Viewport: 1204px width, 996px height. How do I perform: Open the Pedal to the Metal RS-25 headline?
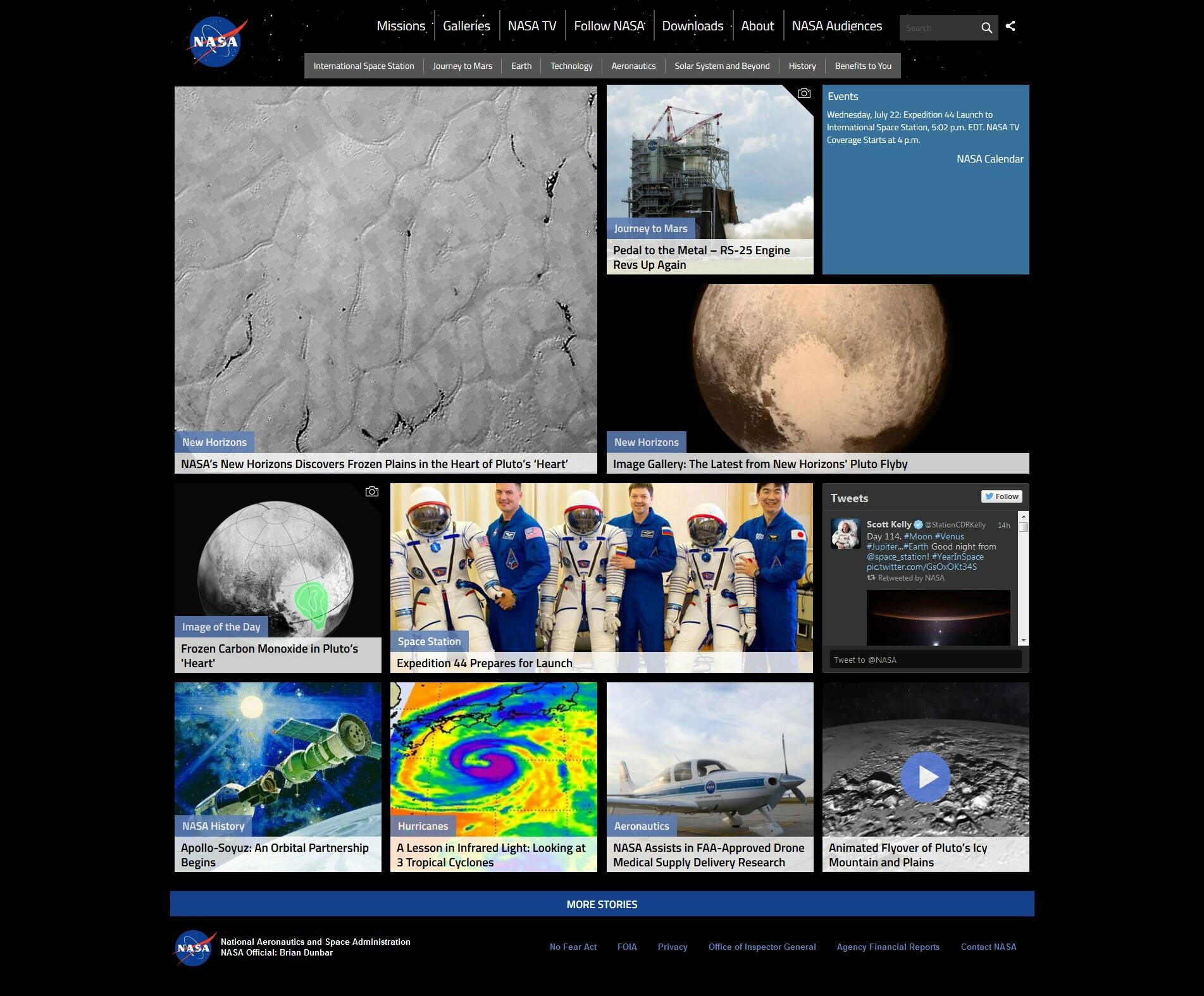(x=701, y=257)
